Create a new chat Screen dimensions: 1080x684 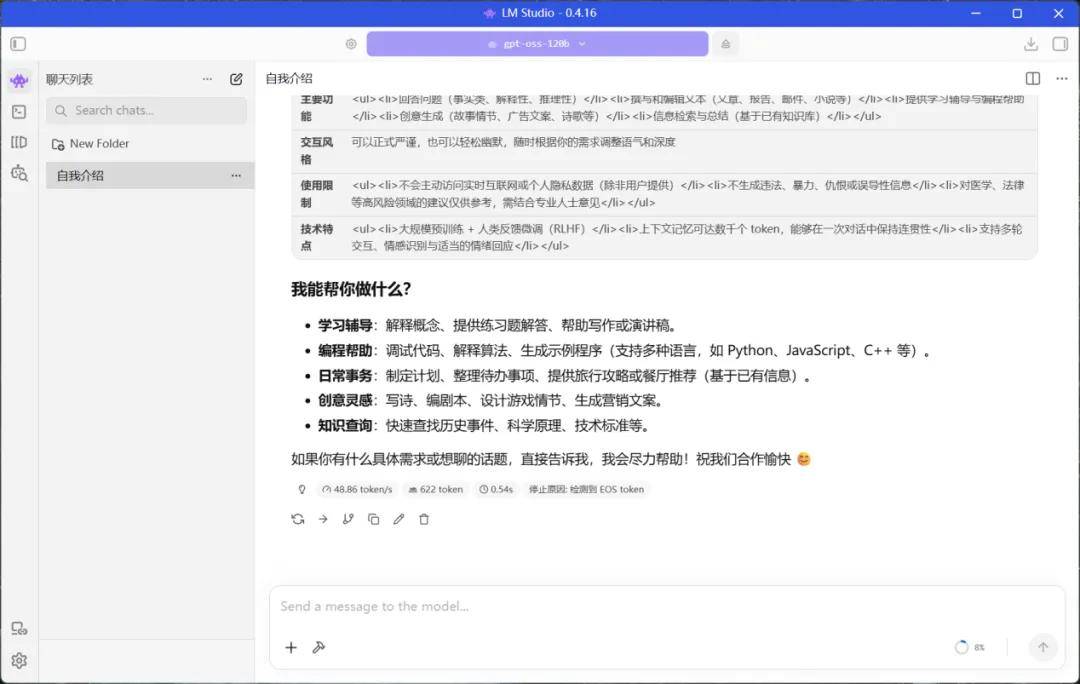236,79
